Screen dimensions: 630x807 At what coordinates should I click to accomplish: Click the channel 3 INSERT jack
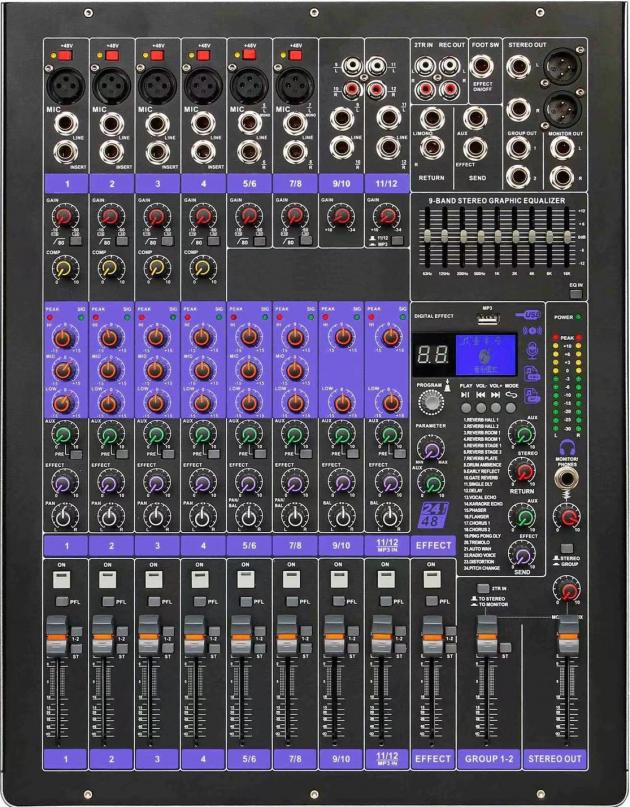point(158,152)
